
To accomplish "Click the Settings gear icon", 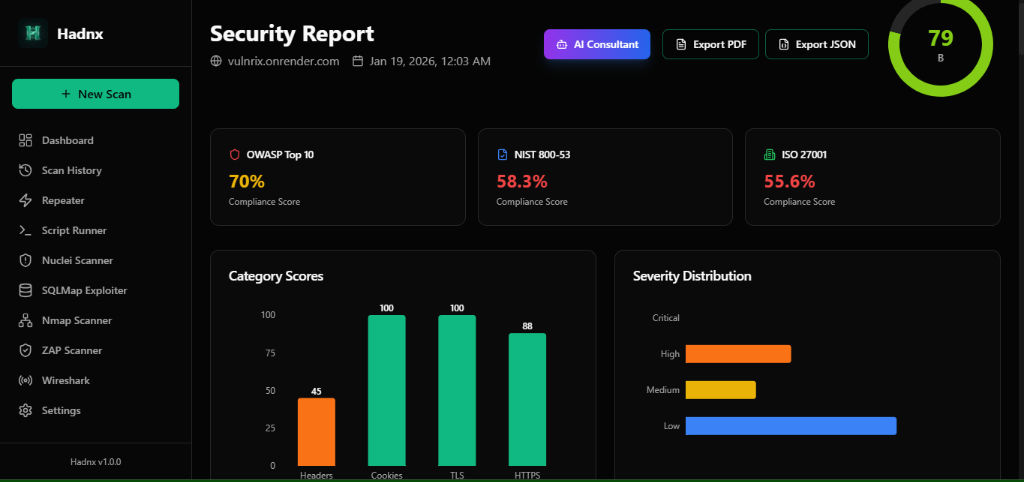I will 26,411.
